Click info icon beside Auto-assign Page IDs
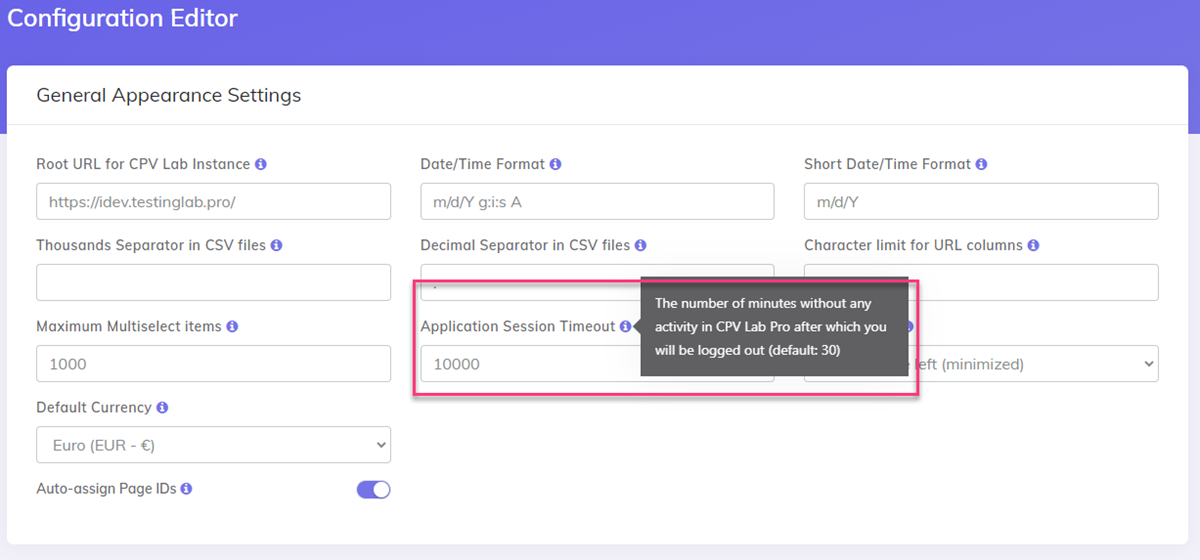Viewport: 1200px width, 560px height. (x=186, y=489)
